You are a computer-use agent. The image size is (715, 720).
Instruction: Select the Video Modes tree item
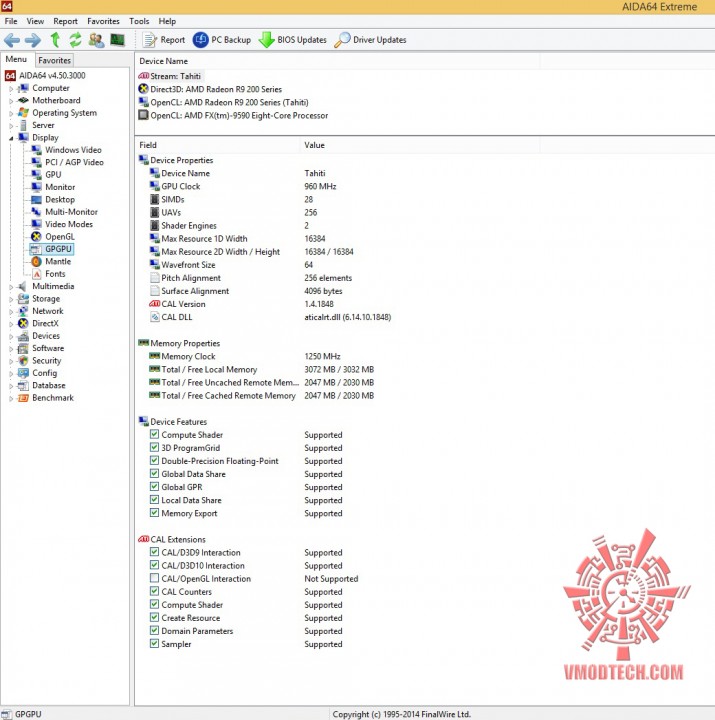point(69,224)
